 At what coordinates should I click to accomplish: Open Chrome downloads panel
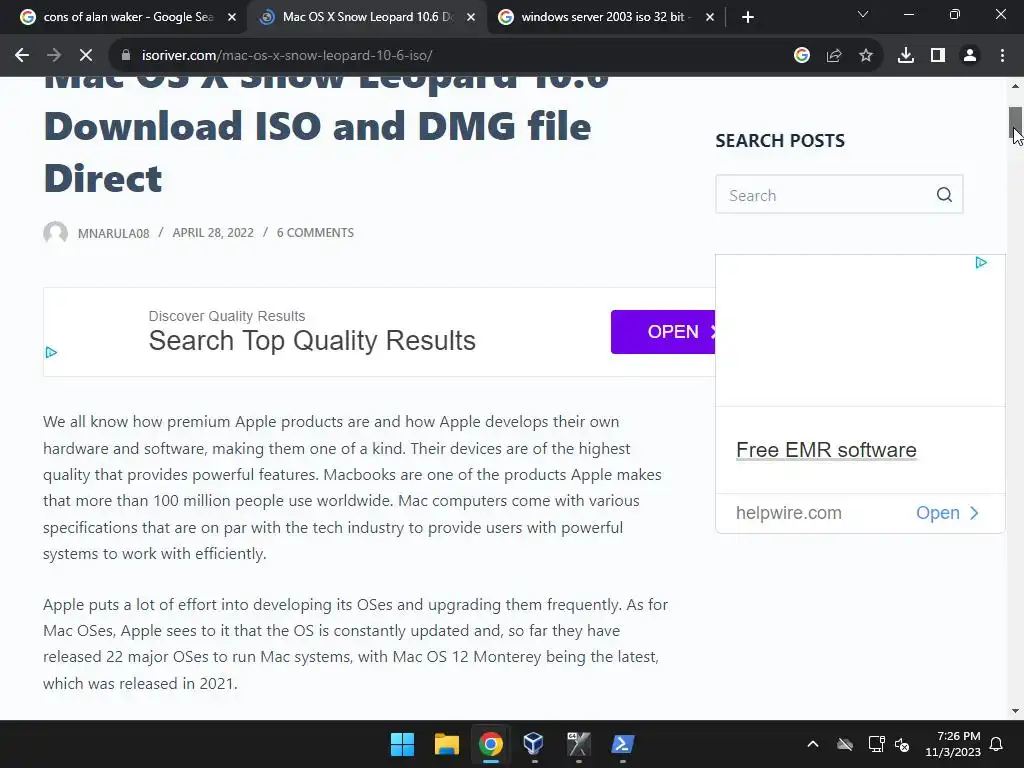pyautogui.click(x=906, y=56)
